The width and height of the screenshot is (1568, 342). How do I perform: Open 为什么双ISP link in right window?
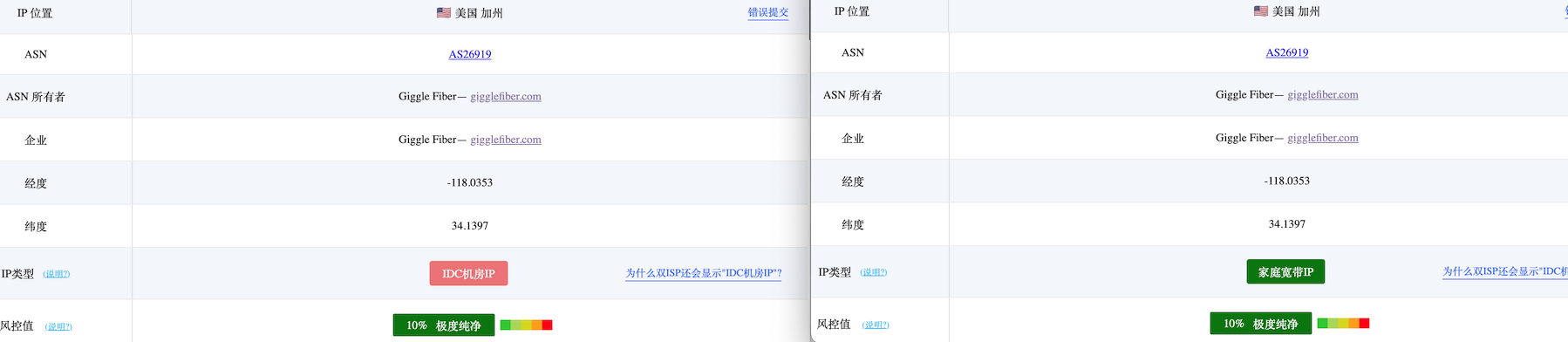1505,271
